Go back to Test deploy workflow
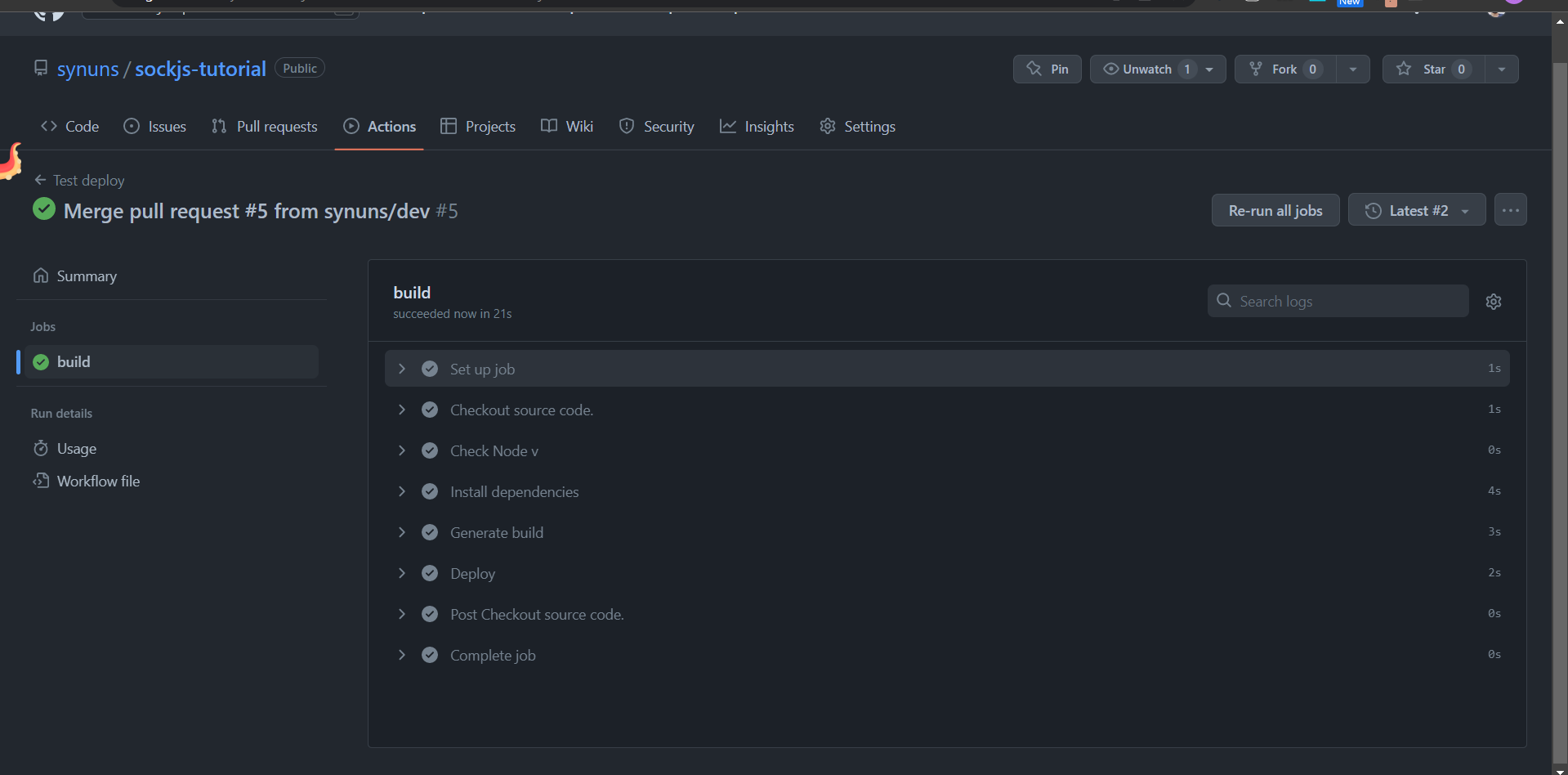The width and height of the screenshot is (1568, 775). click(x=79, y=180)
